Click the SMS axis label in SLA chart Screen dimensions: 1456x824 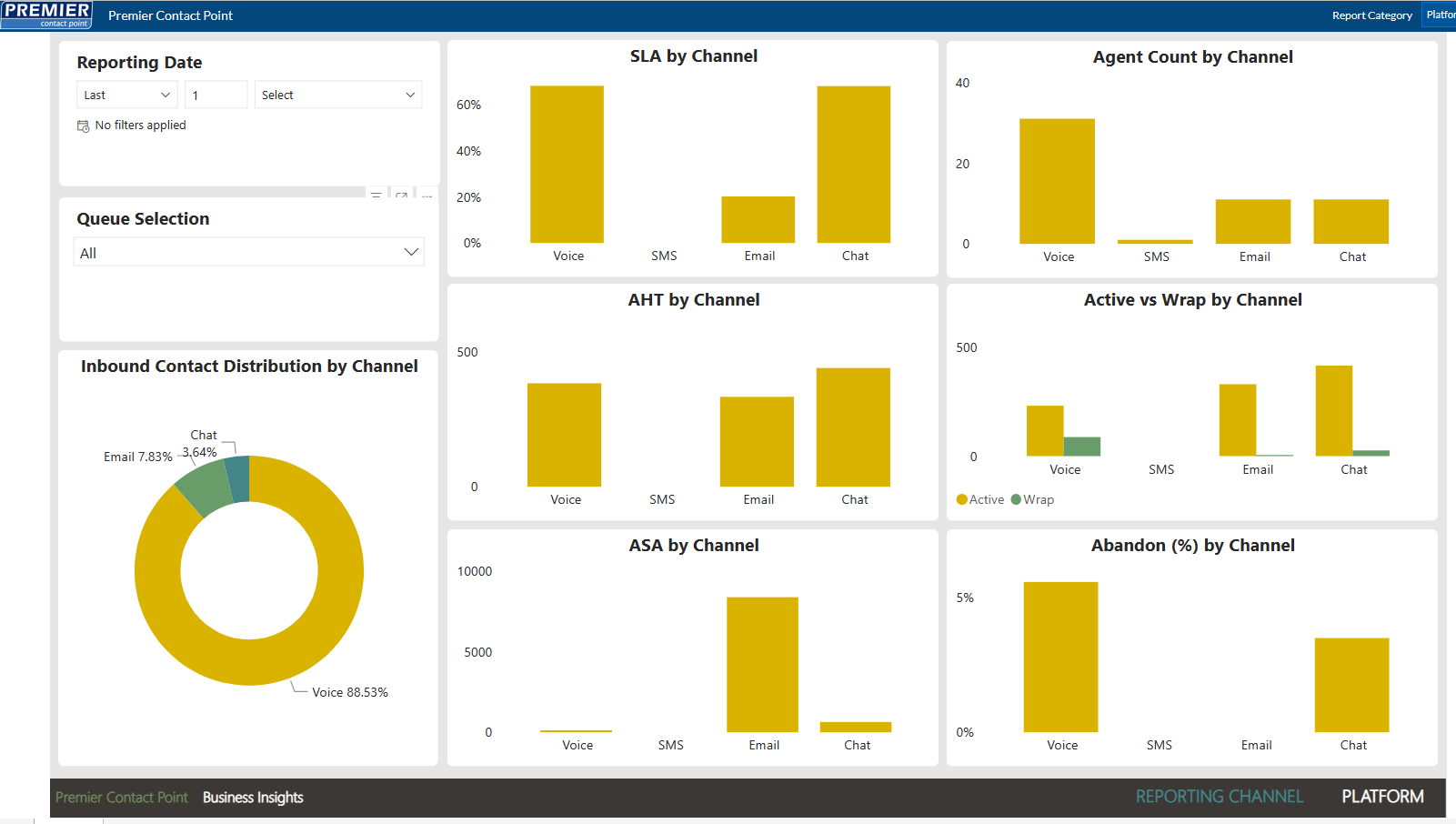coord(664,256)
